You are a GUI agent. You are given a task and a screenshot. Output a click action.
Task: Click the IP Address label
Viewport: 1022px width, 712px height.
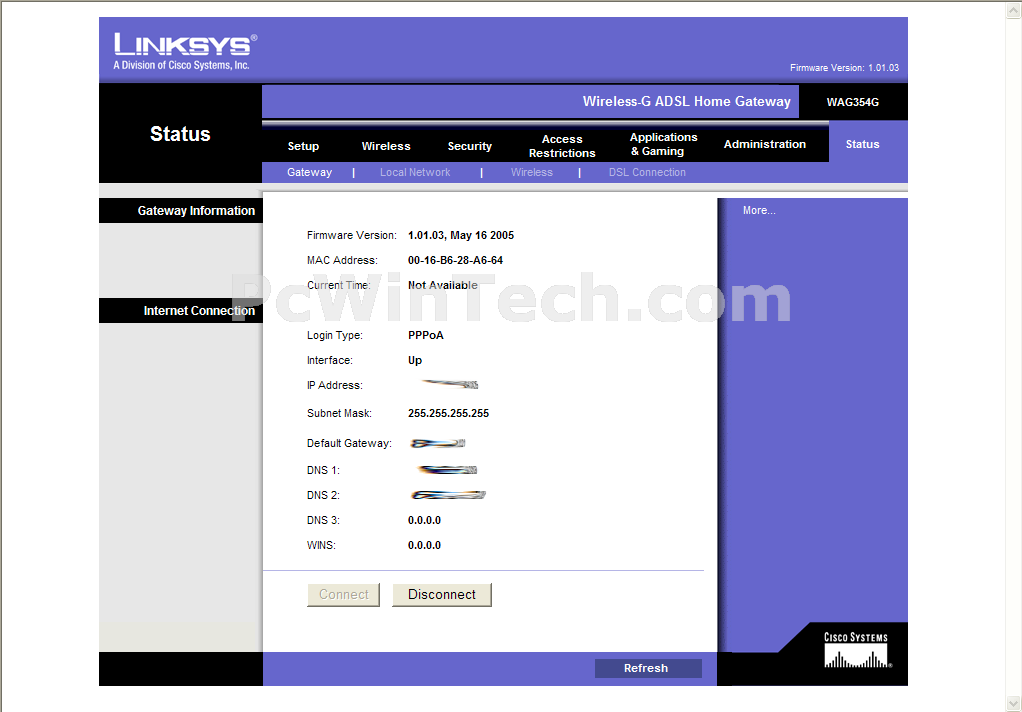[335, 385]
